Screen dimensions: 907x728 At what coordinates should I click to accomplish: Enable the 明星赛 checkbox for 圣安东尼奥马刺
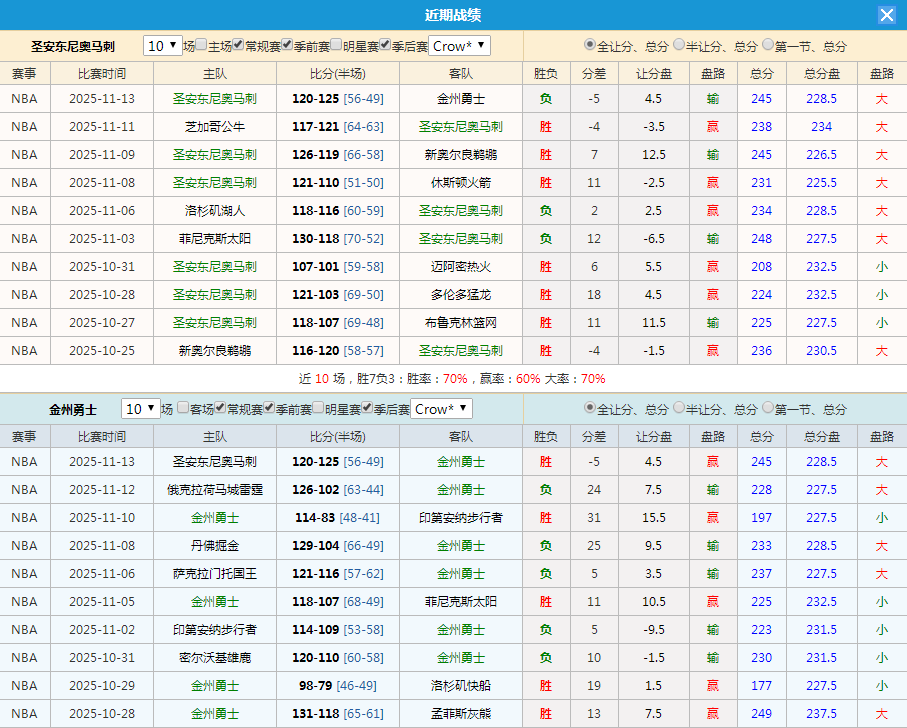point(335,45)
